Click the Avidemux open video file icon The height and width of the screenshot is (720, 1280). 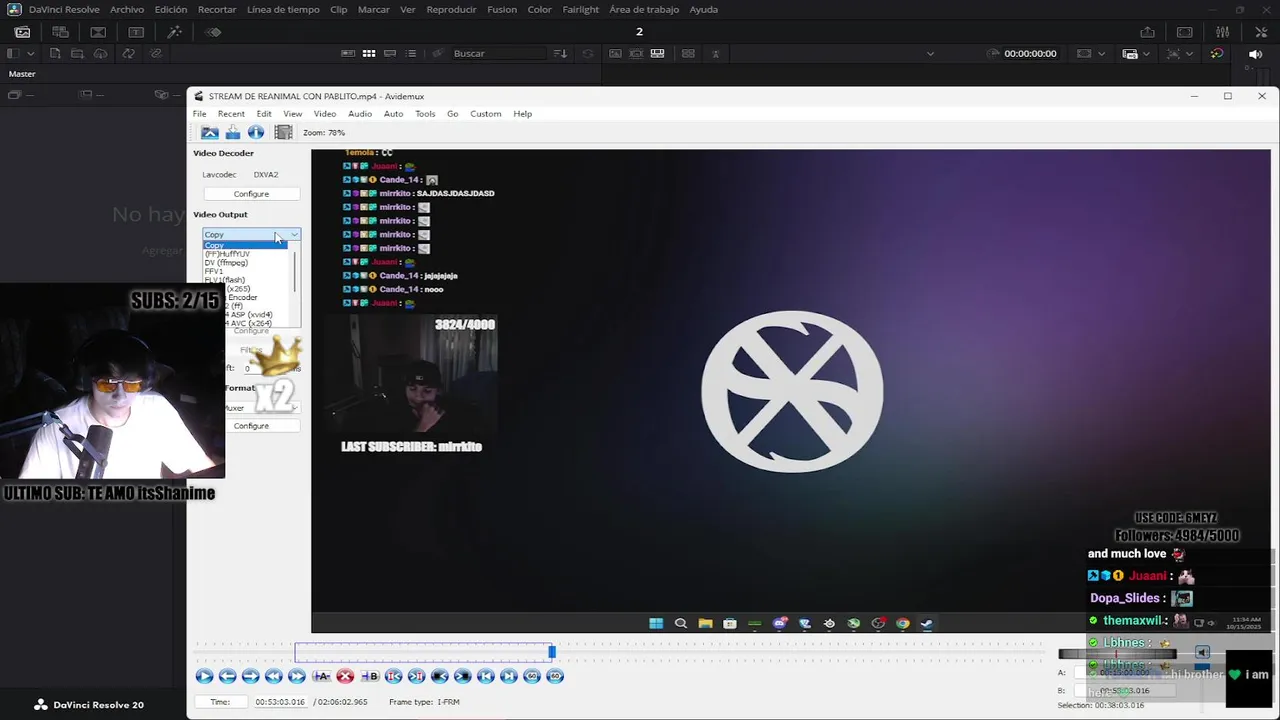click(x=209, y=132)
